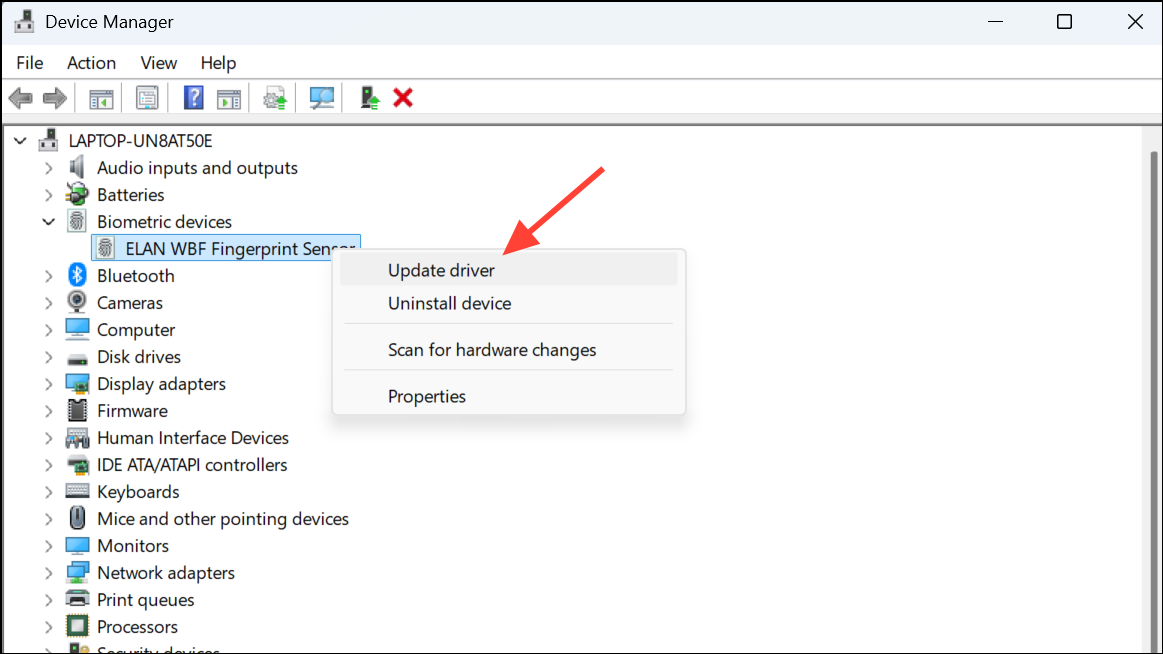Select Uninstall device from context menu
This screenshot has height=654, width=1163.
(449, 303)
